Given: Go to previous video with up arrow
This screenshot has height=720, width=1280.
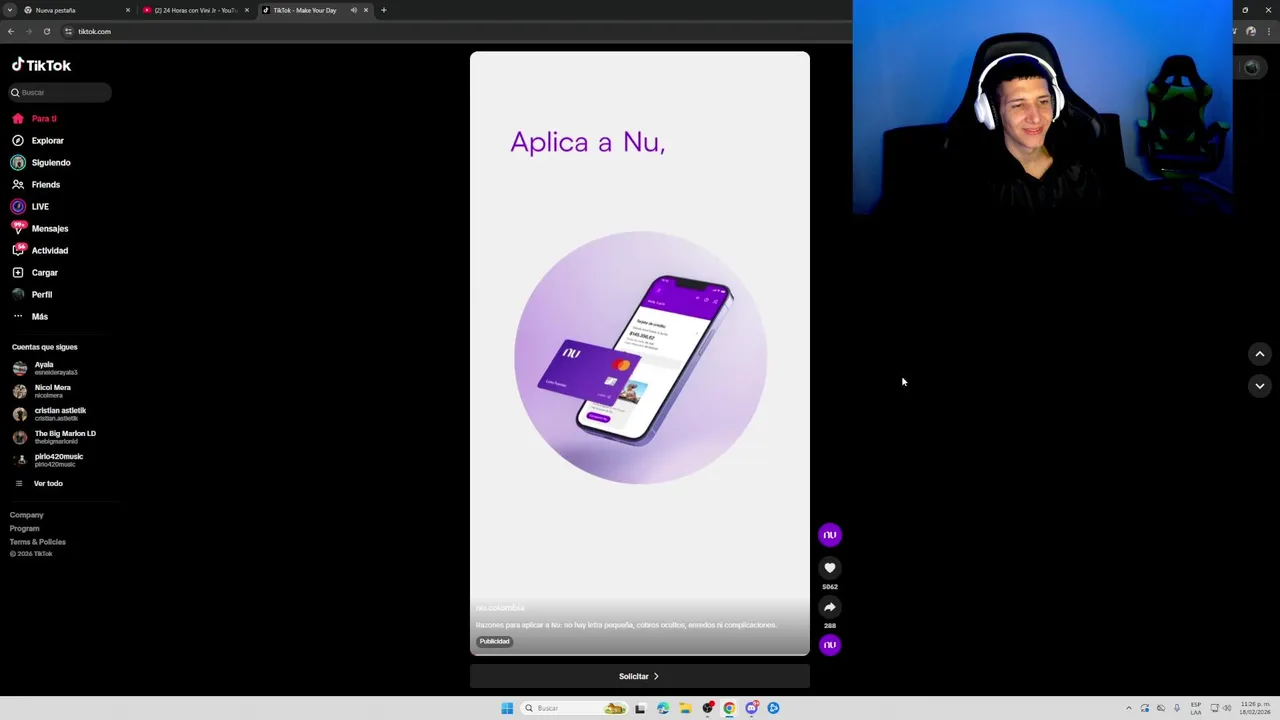Looking at the screenshot, I should (x=1260, y=354).
